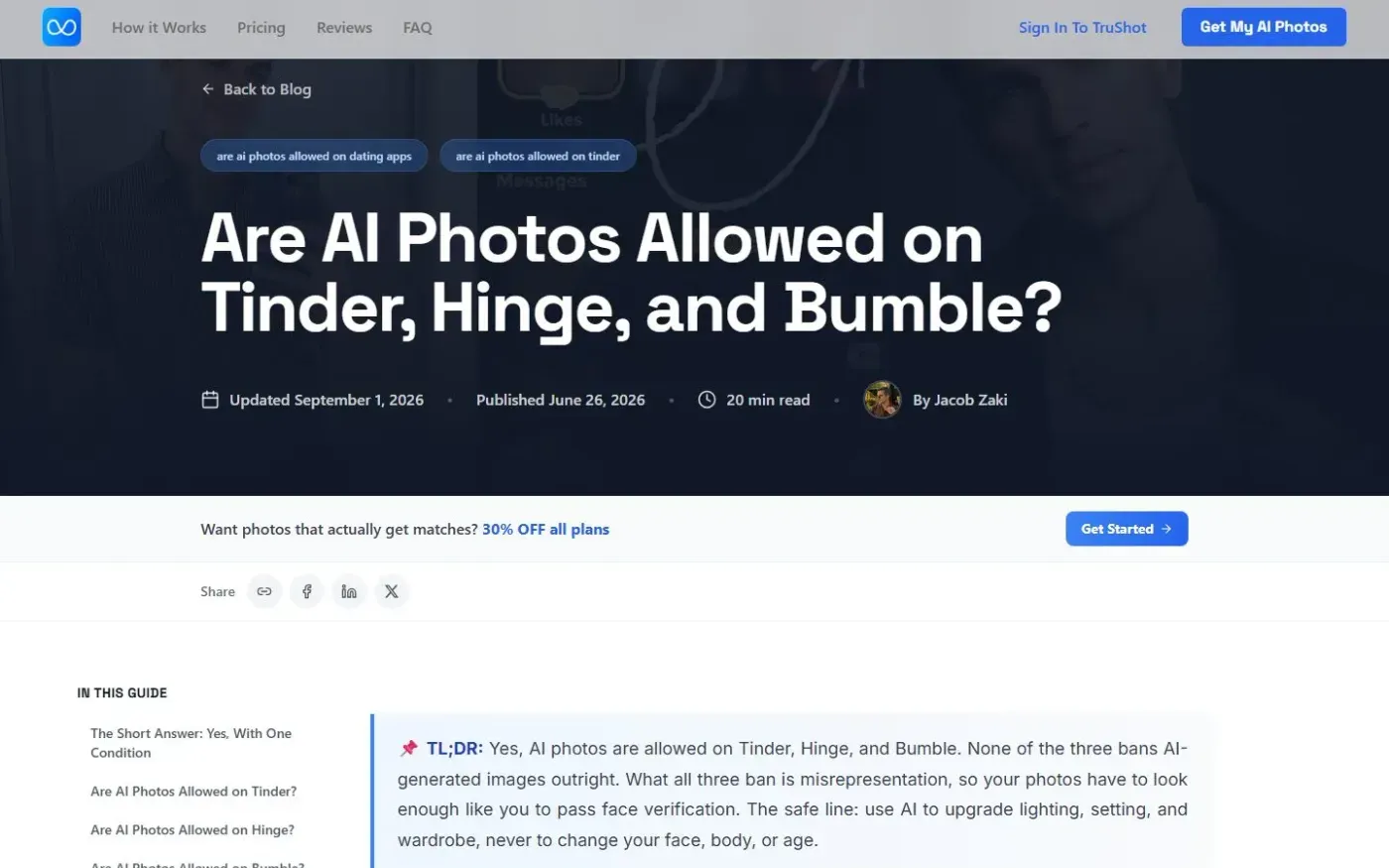Open How it Works in the navigation
The height and width of the screenshot is (868, 1389).
(159, 28)
